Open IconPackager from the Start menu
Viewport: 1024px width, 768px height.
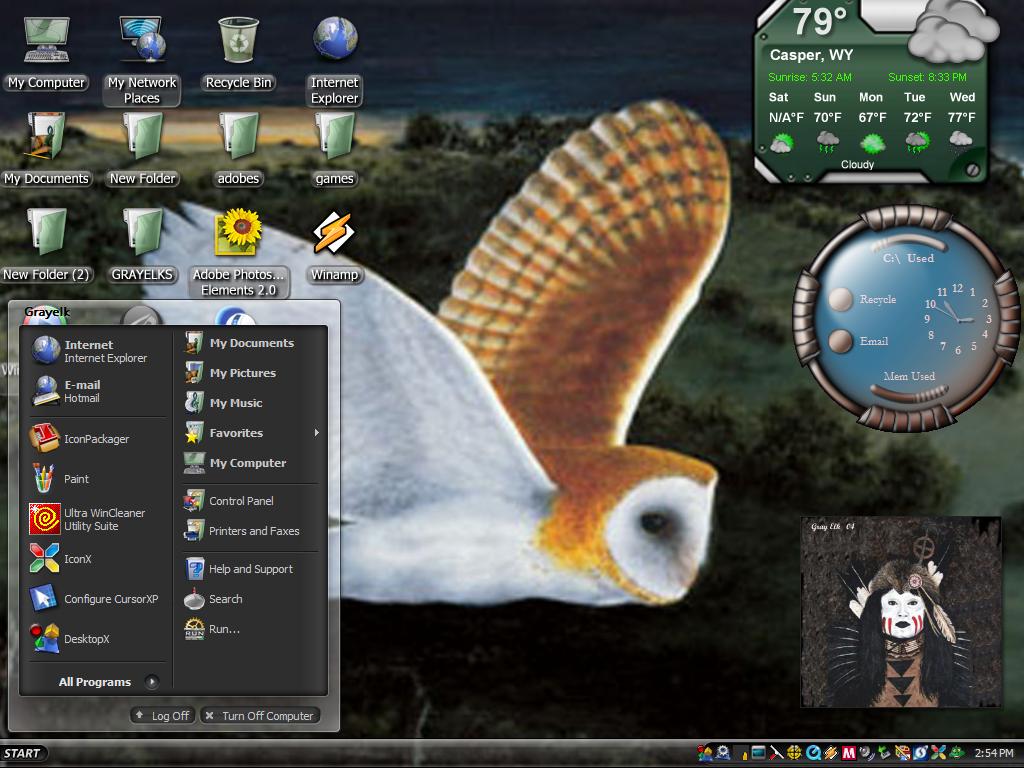coord(97,438)
